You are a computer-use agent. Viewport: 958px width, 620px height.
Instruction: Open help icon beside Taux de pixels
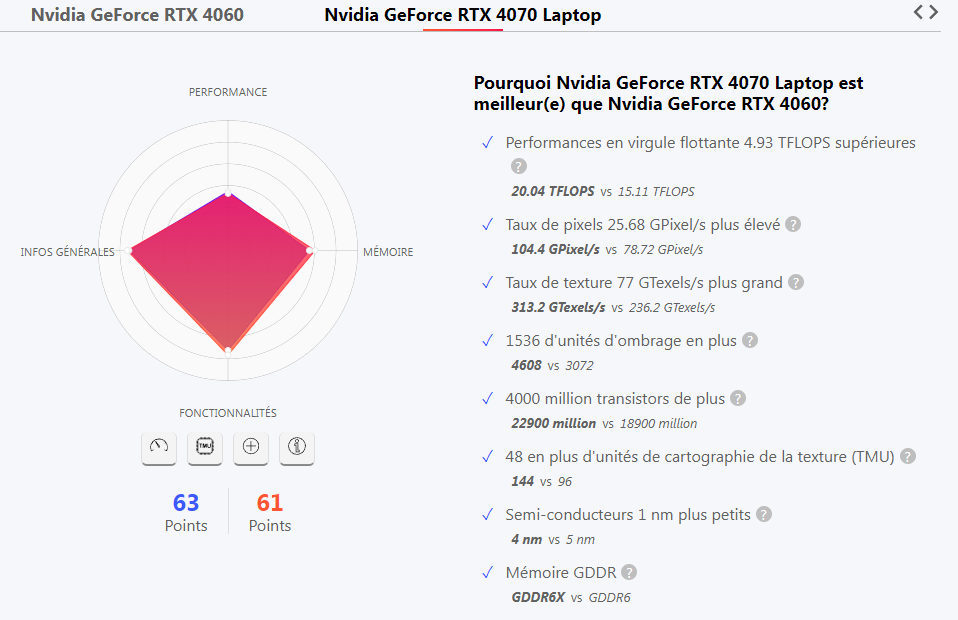(793, 224)
